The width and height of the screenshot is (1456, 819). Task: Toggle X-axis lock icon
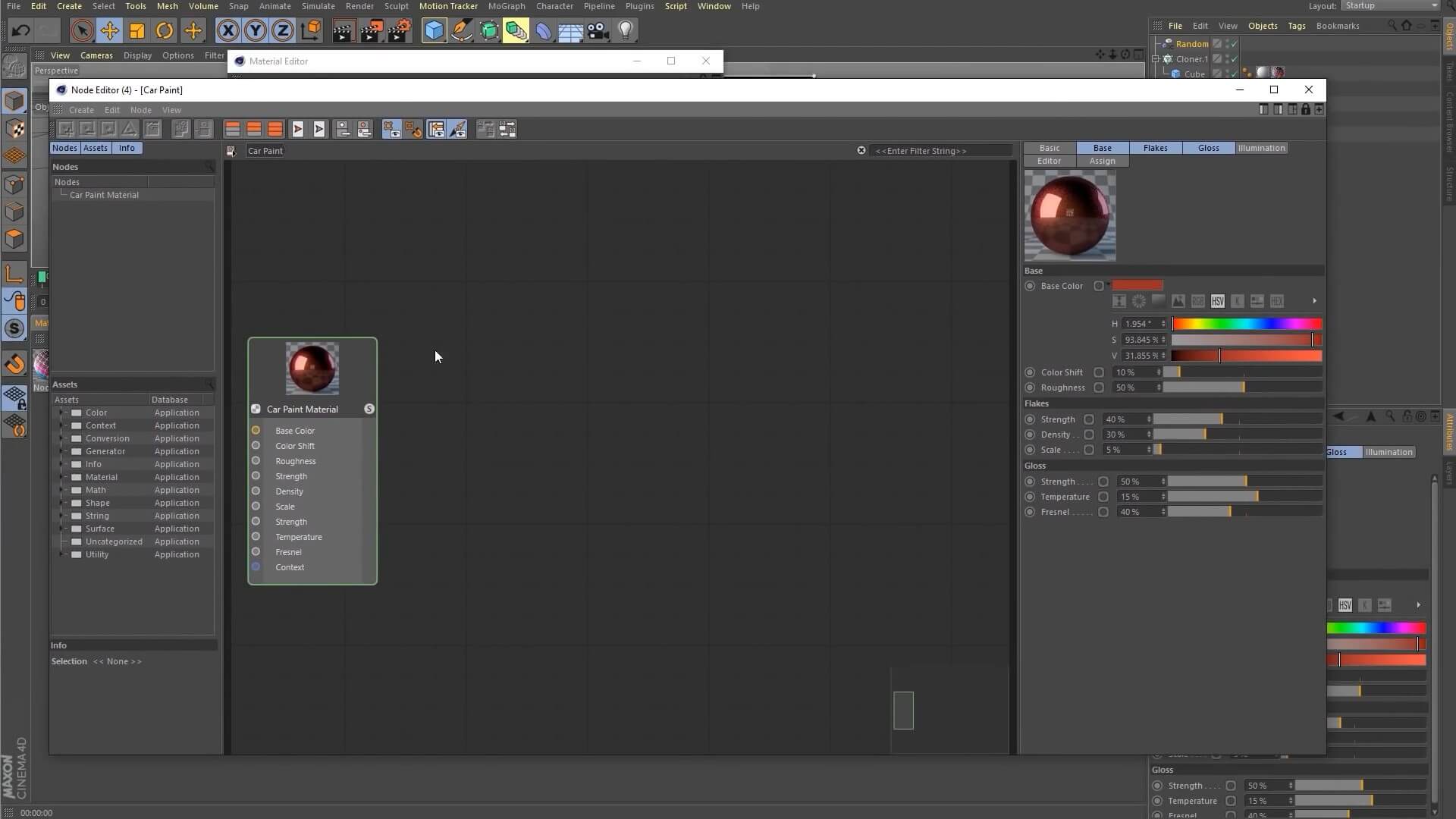227,30
